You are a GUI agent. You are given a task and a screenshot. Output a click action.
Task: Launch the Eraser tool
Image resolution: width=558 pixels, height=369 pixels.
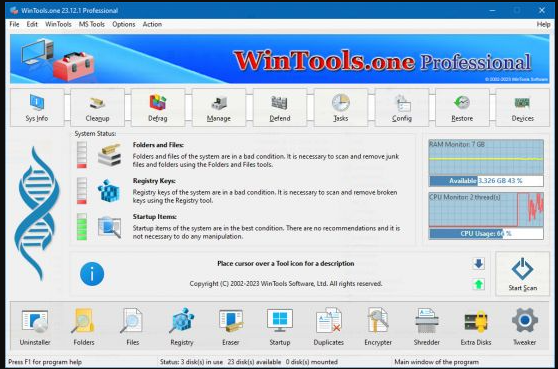click(231, 327)
